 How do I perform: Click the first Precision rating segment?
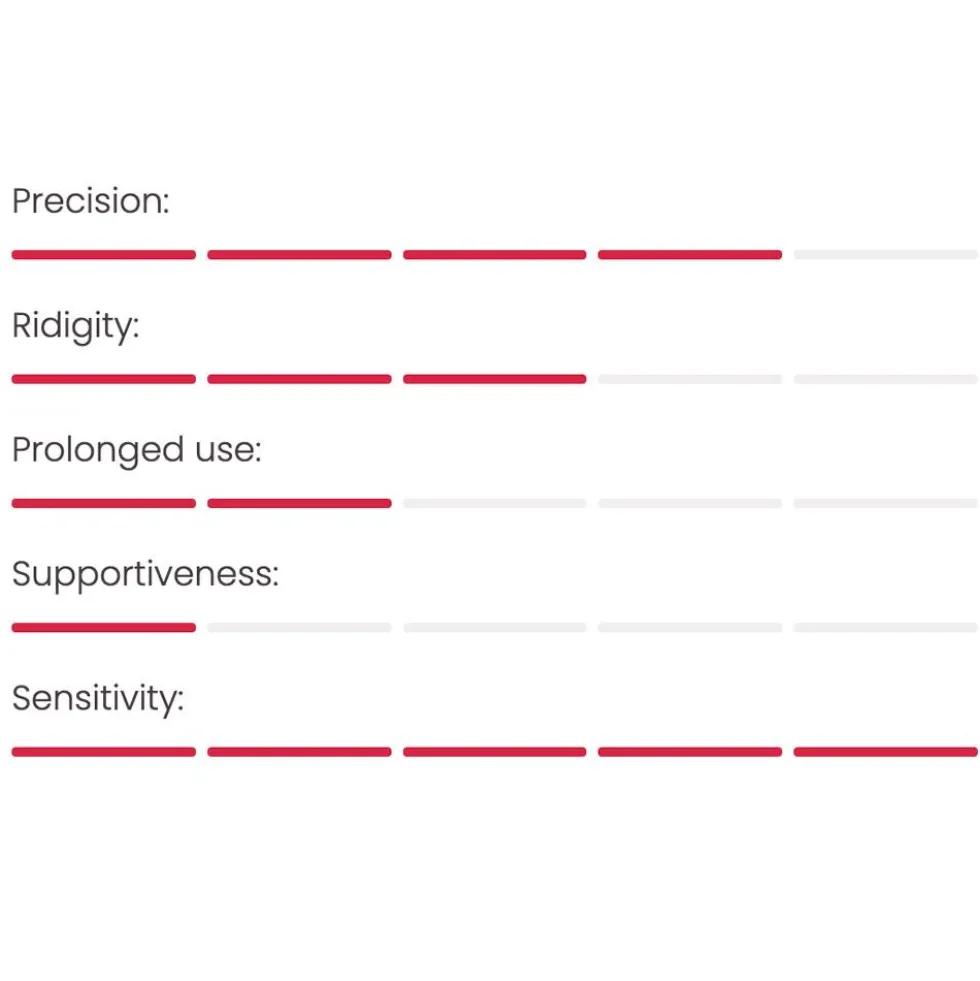pyautogui.click(x=103, y=255)
